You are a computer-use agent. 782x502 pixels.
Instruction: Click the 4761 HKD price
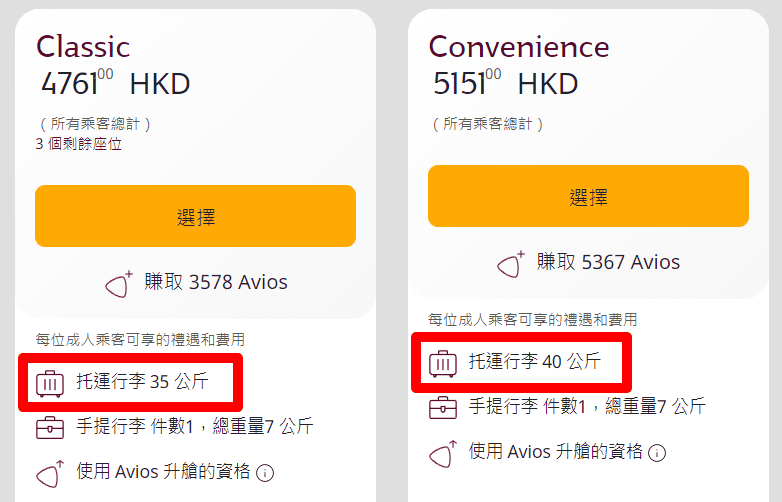[115, 83]
